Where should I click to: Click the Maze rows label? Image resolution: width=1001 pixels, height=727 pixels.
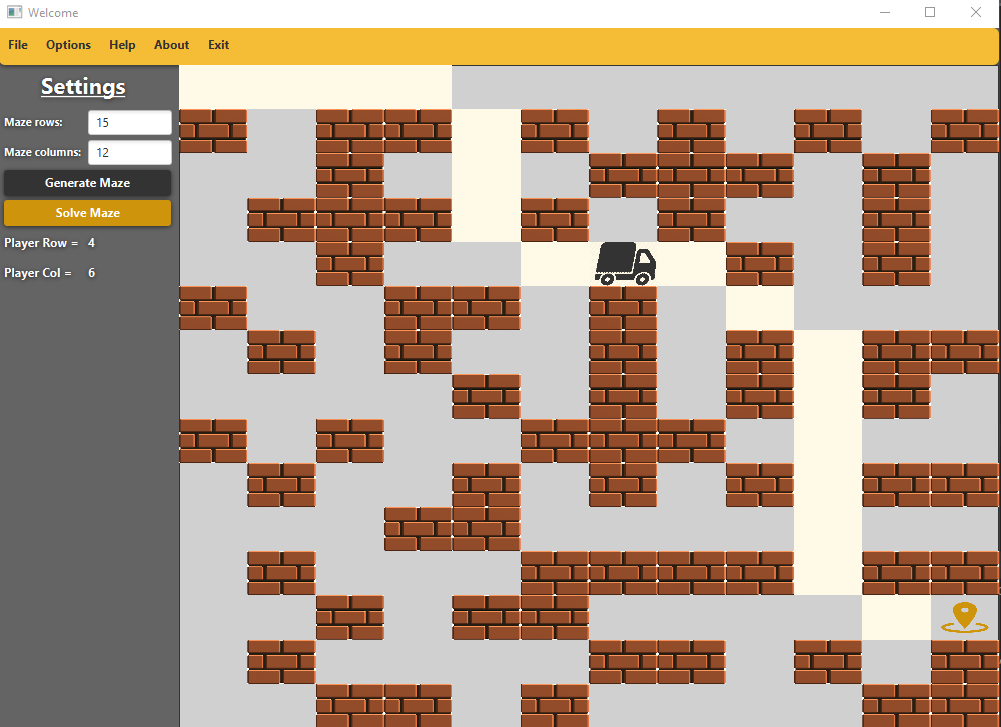[33, 122]
